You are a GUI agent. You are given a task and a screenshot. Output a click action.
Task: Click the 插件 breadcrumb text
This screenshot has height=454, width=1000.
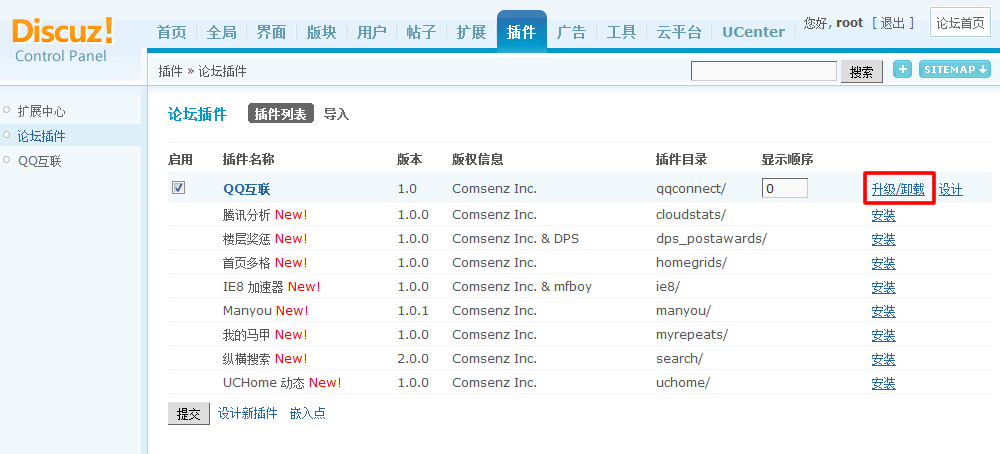point(170,71)
